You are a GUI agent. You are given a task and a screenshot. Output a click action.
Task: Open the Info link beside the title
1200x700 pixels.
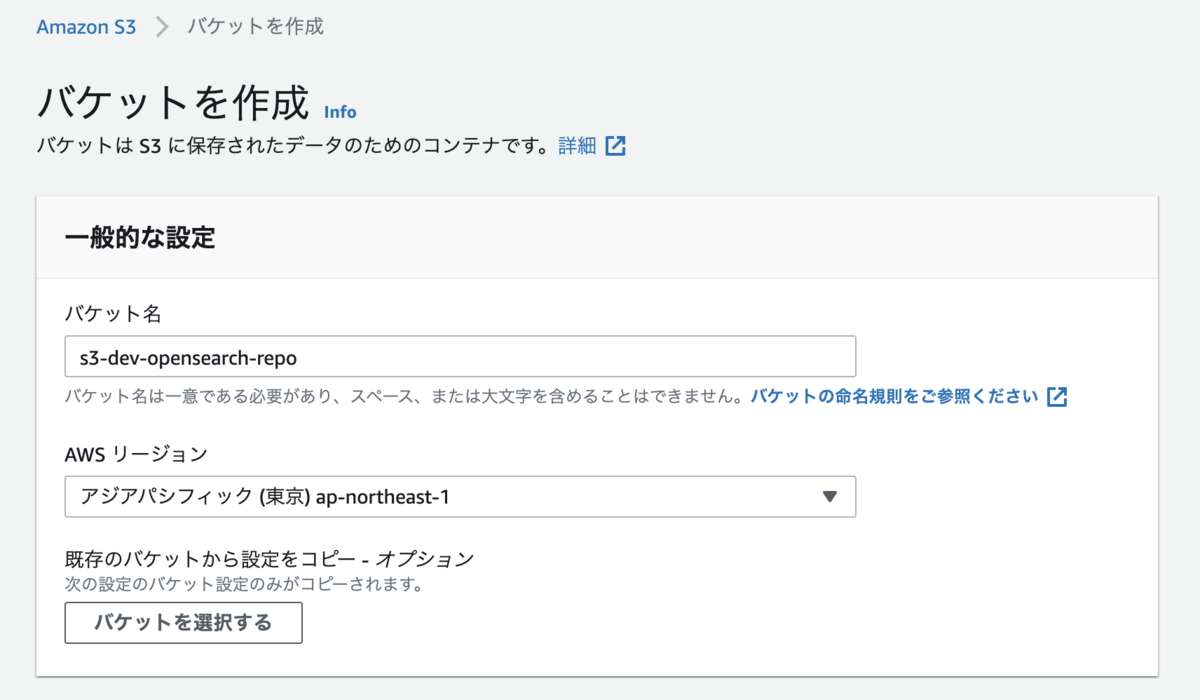(x=340, y=112)
